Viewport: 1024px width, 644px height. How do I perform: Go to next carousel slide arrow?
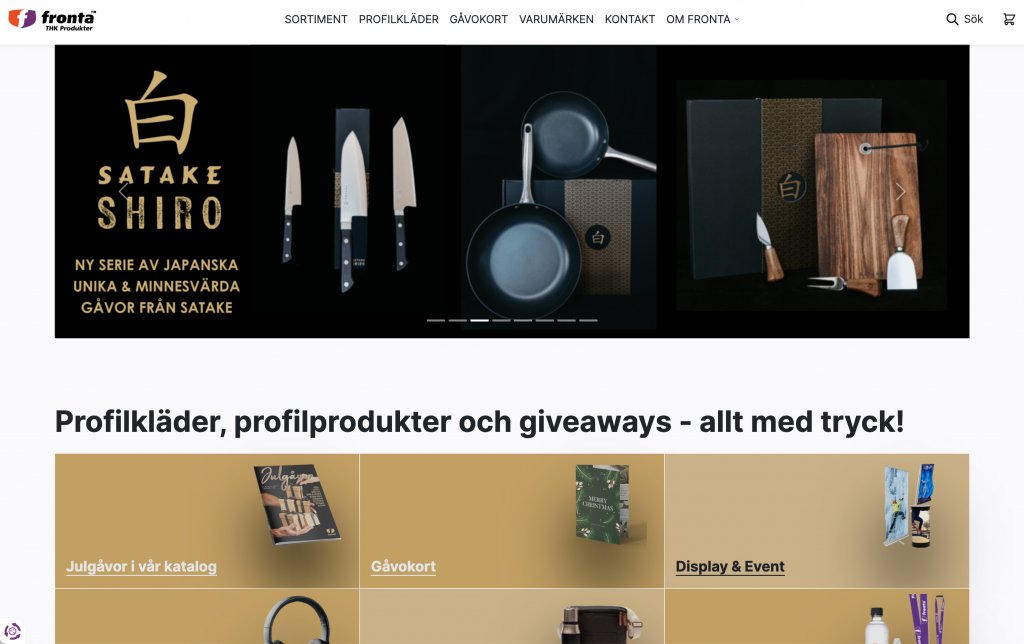click(x=901, y=191)
